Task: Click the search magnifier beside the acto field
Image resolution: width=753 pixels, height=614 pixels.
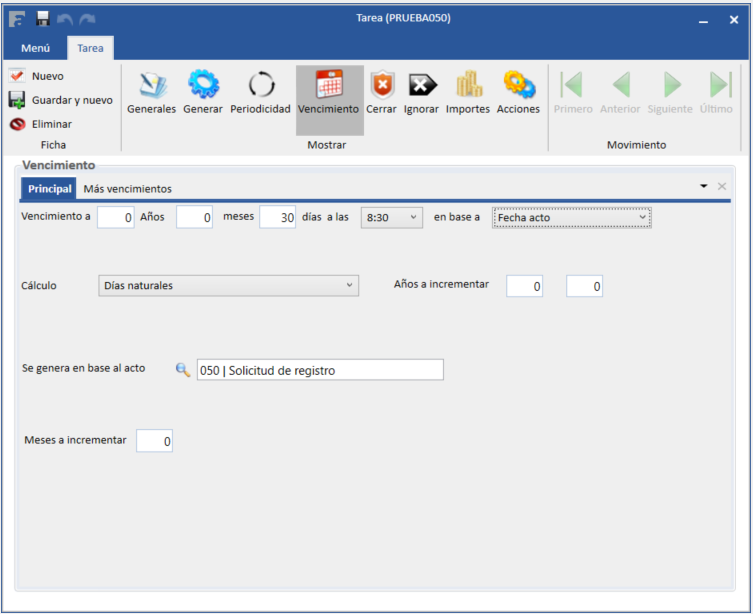Action: pos(183,370)
